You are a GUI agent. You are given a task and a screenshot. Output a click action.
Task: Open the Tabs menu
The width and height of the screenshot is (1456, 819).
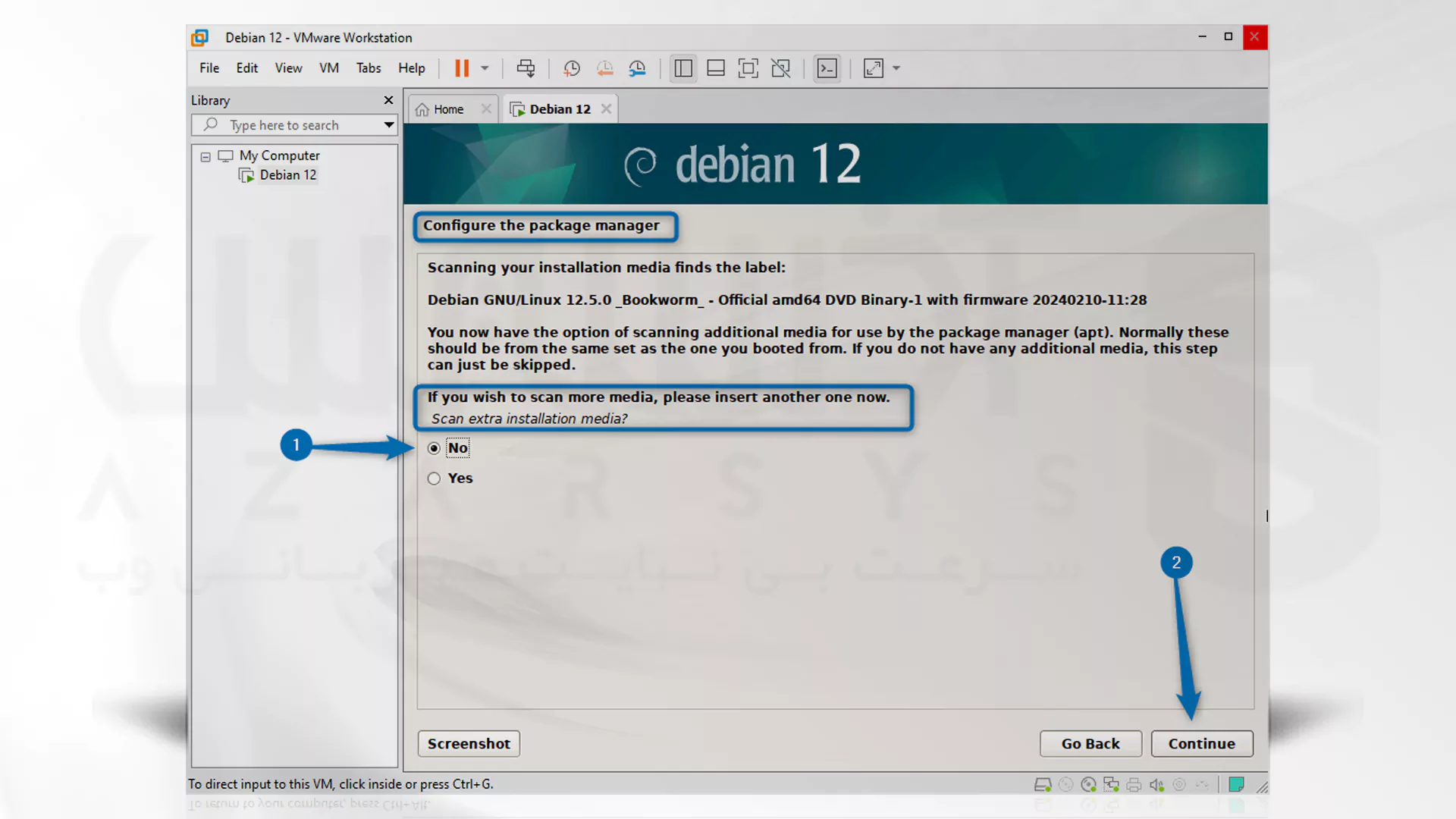(x=369, y=68)
